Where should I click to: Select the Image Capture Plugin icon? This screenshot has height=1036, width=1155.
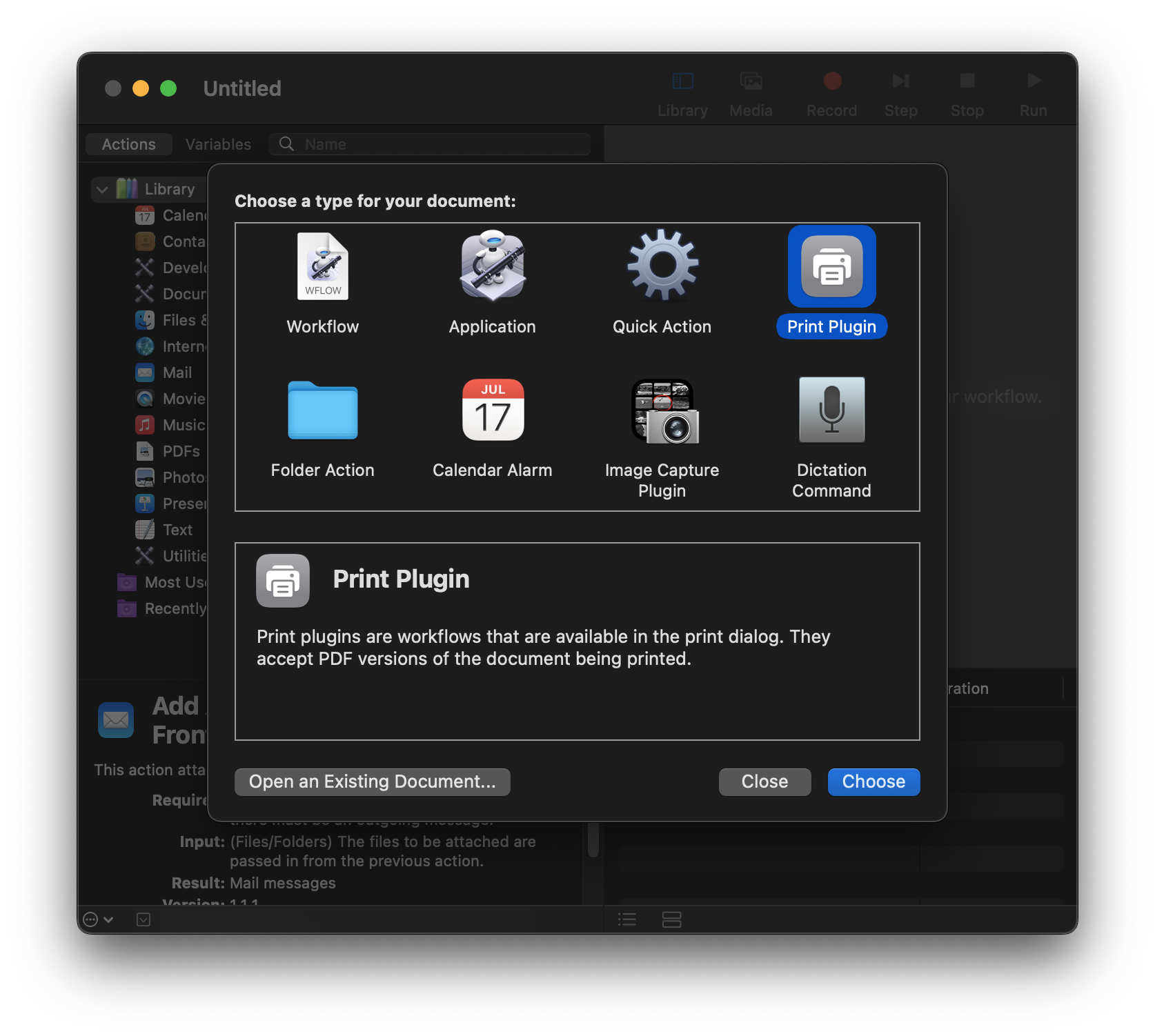(x=664, y=411)
